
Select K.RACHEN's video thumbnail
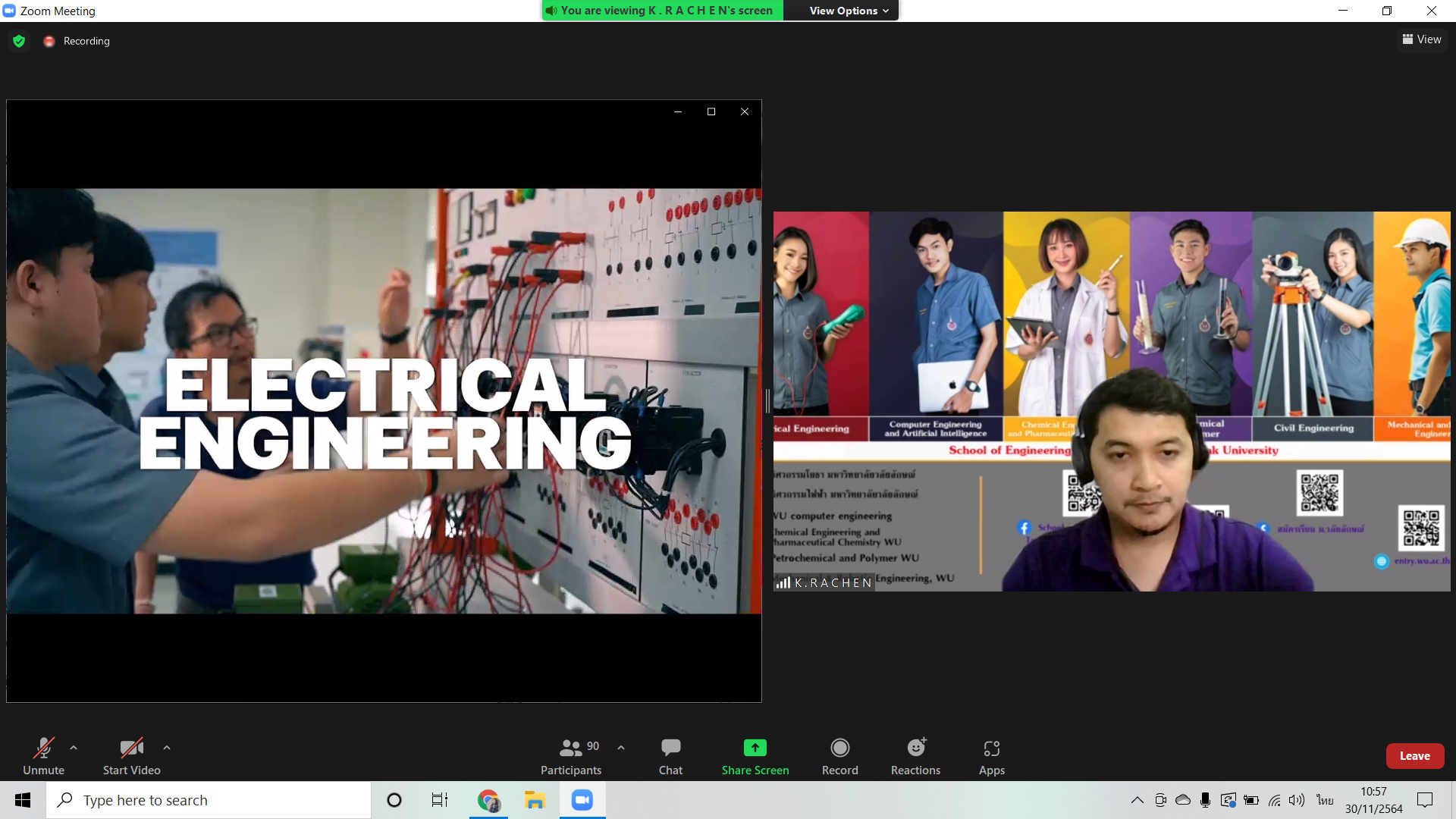click(x=1112, y=401)
